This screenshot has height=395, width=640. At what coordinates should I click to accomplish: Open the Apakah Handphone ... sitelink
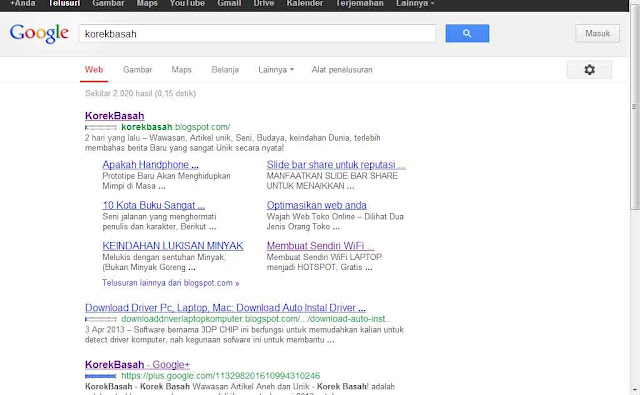151,165
